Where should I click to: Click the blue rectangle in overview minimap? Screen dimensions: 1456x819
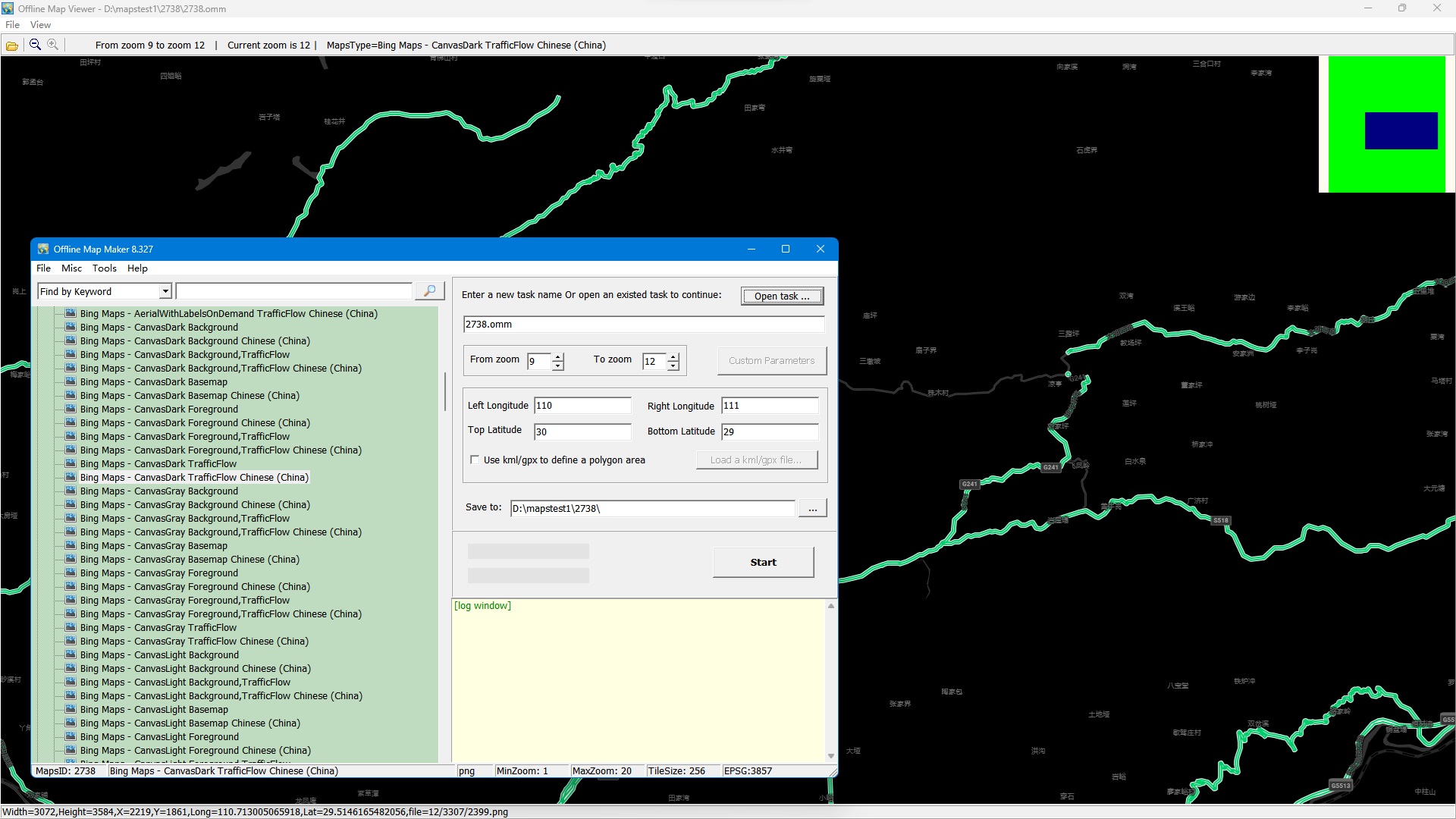tap(1401, 130)
